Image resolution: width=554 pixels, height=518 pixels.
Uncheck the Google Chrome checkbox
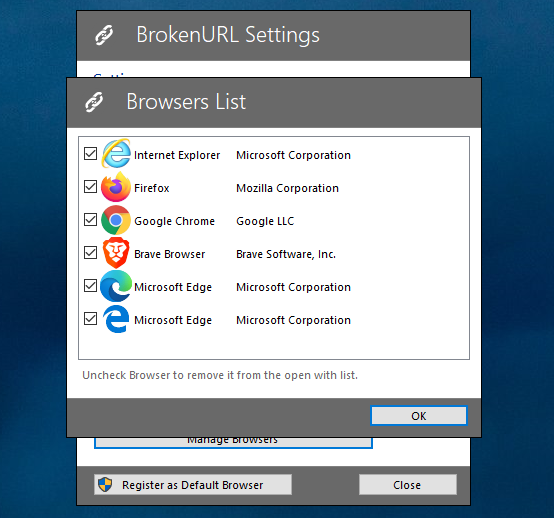point(90,220)
